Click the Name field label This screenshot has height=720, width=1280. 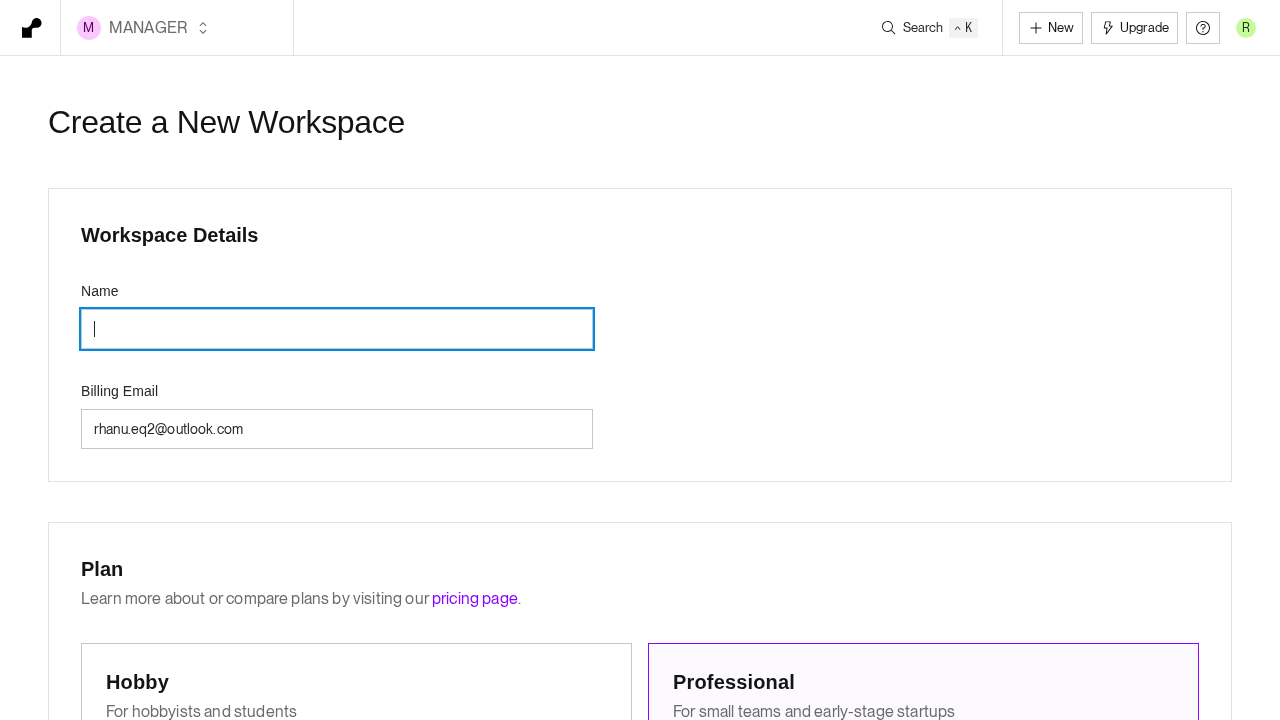coord(100,291)
